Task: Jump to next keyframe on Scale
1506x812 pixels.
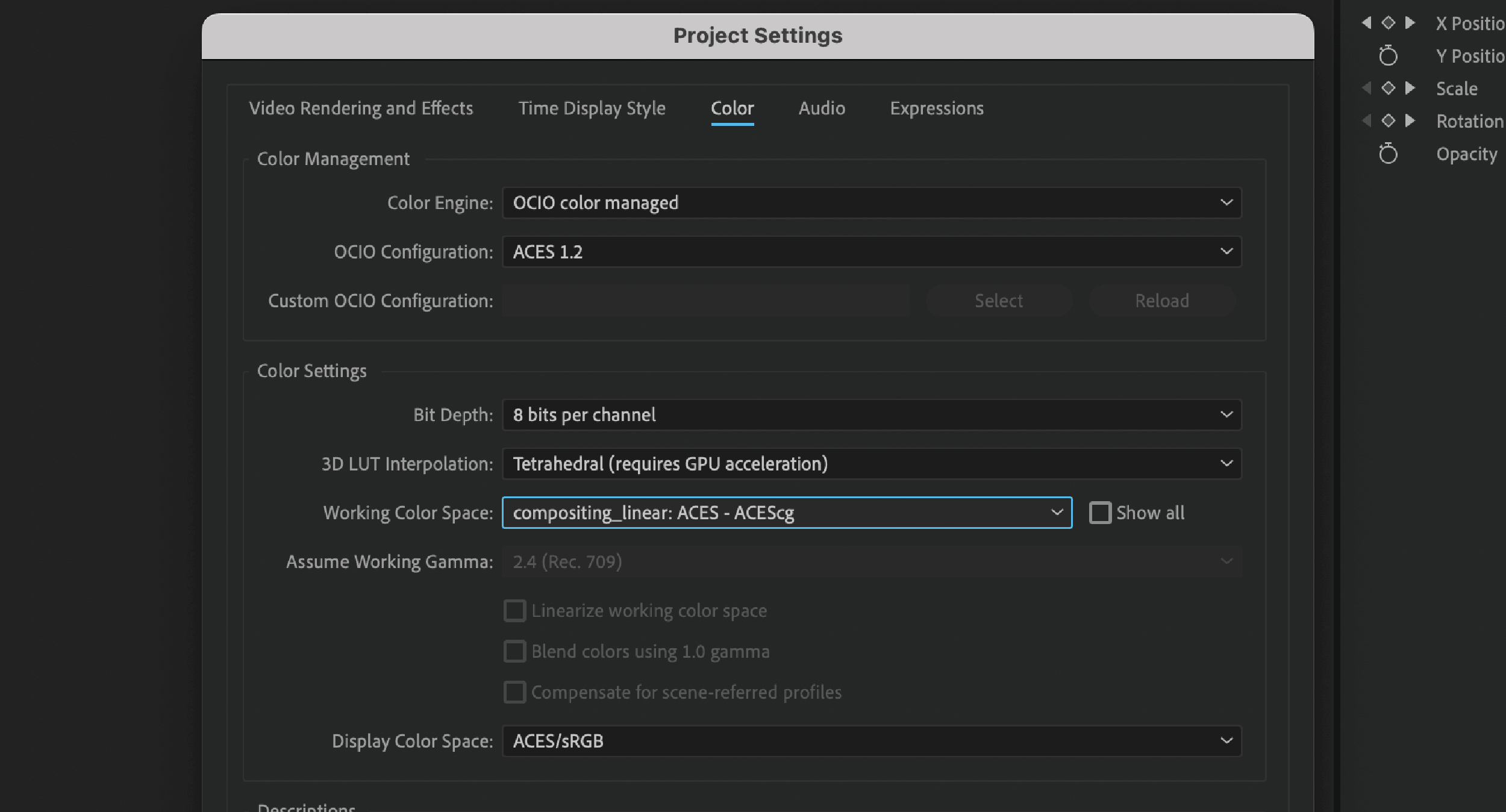Action: [1411, 88]
